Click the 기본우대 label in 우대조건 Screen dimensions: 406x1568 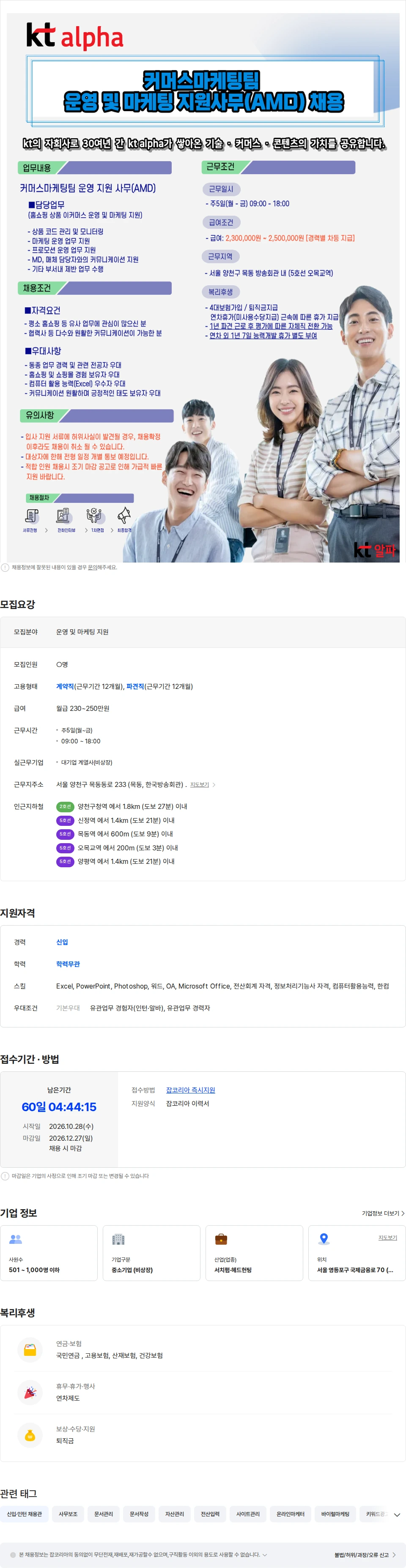click(x=68, y=1008)
